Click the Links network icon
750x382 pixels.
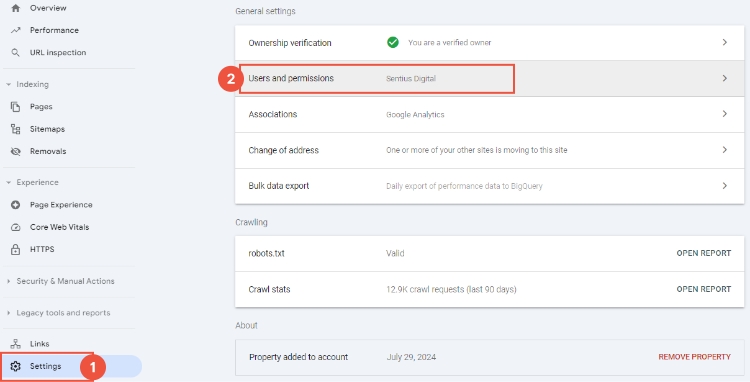point(16,344)
